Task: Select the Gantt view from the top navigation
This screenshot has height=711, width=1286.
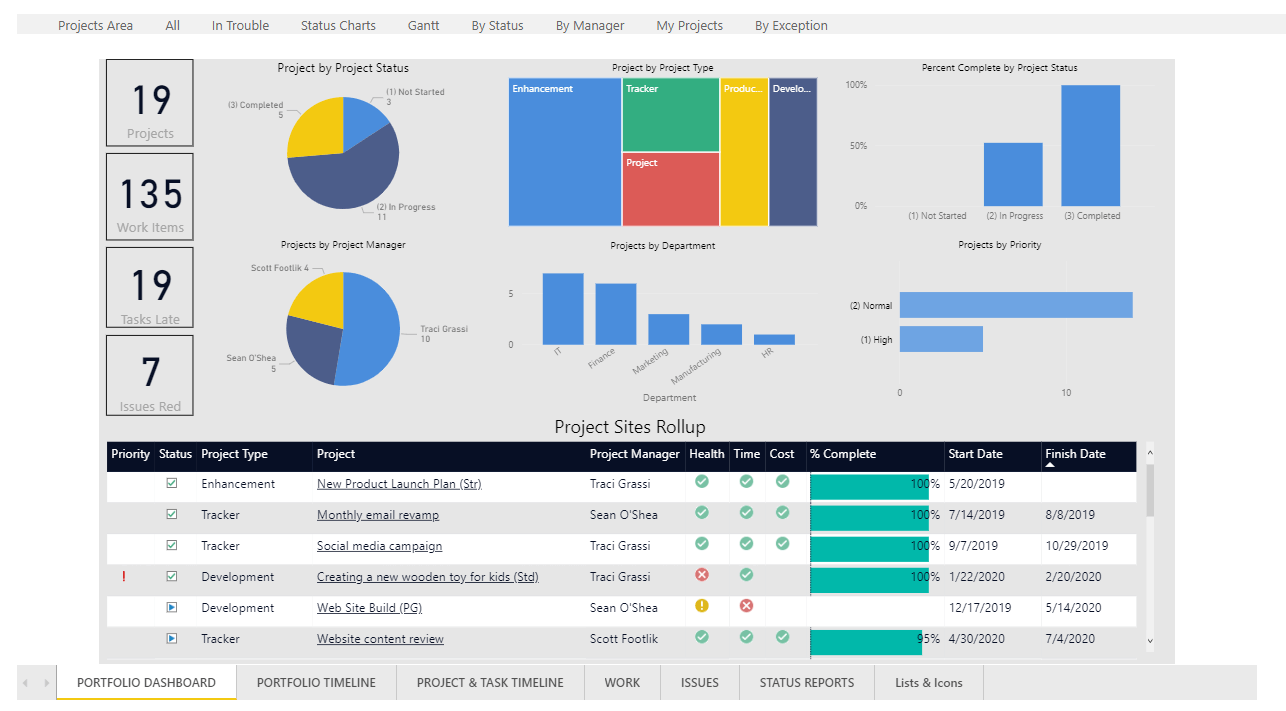Action: click(423, 25)
